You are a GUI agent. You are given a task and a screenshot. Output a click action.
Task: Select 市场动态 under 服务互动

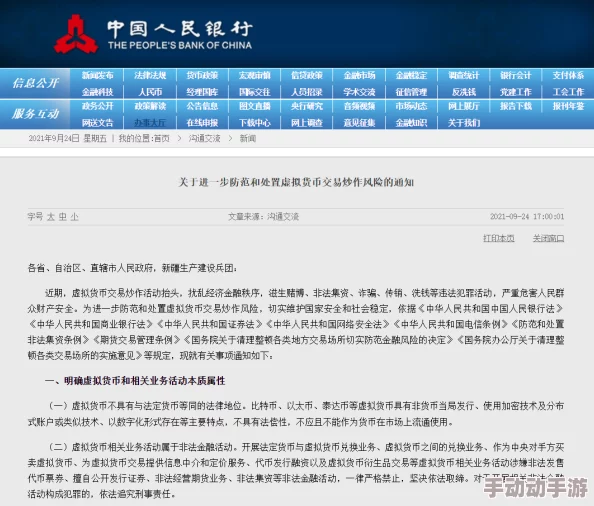(x=411, y=106)
